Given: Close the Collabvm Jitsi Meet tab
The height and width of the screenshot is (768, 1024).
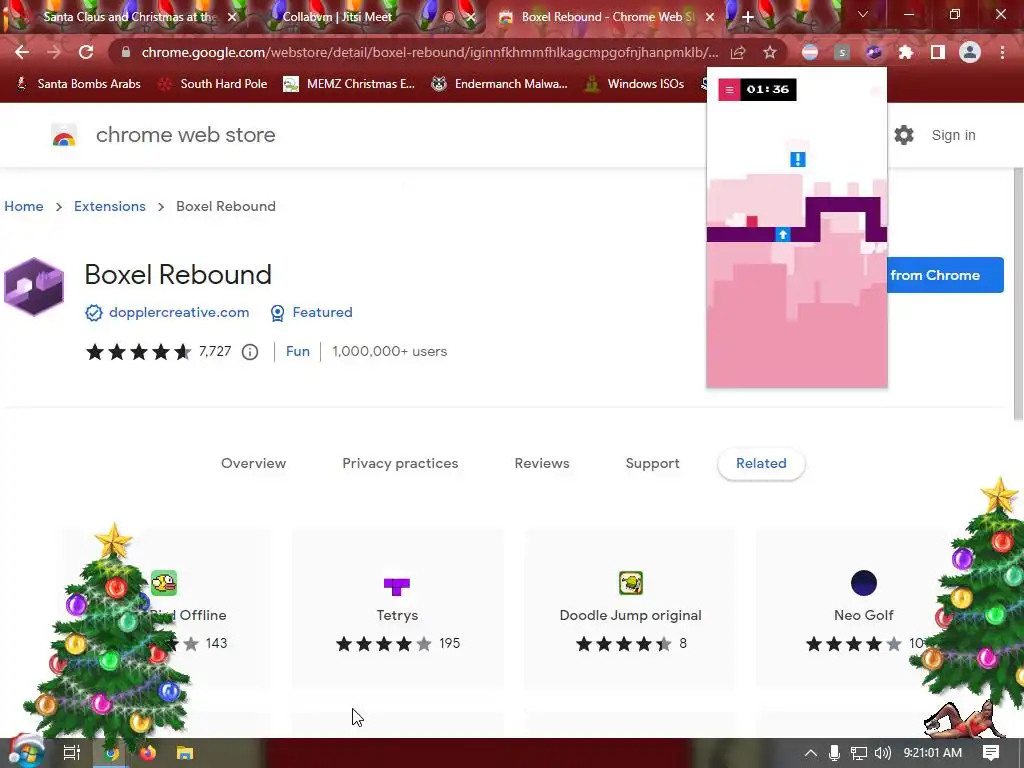Looking at the screenshot, I should click(471, 17).
